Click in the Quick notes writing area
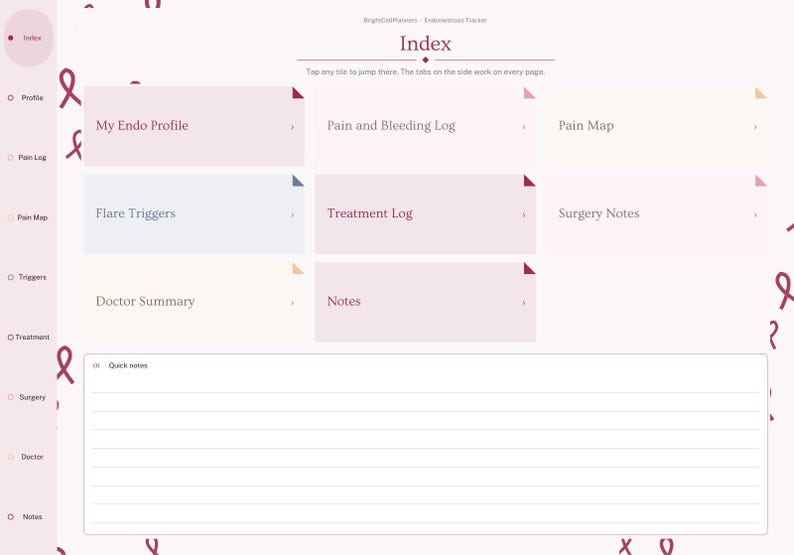 [x=425, y=453]
